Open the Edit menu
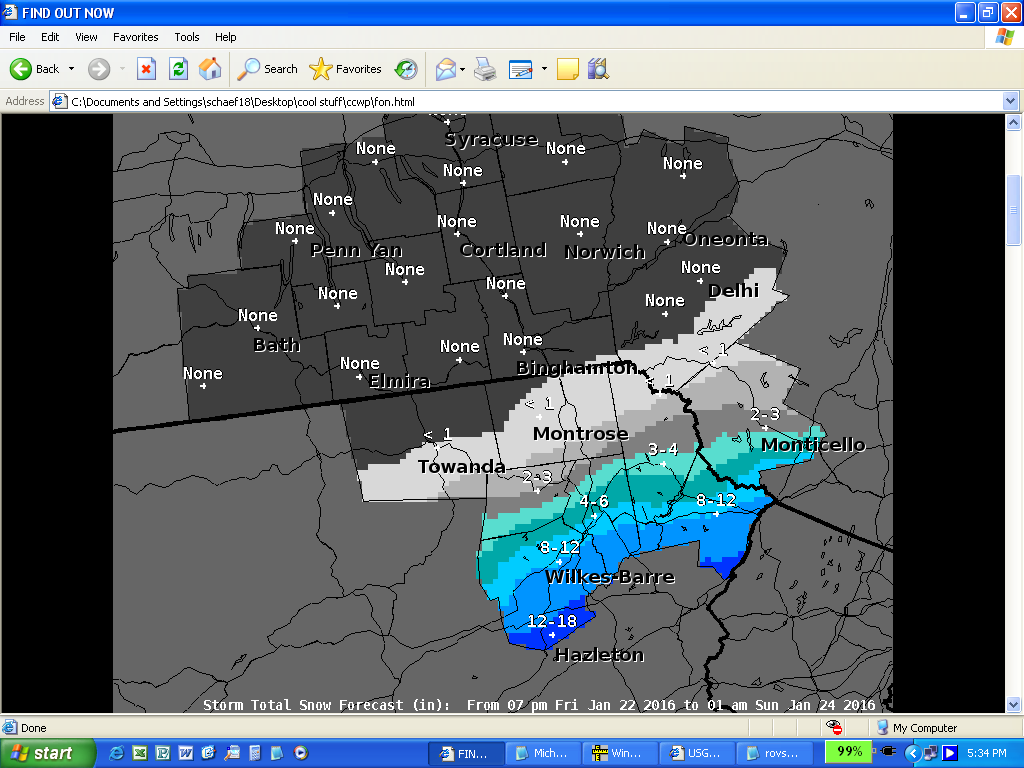 tap(50, 37)
